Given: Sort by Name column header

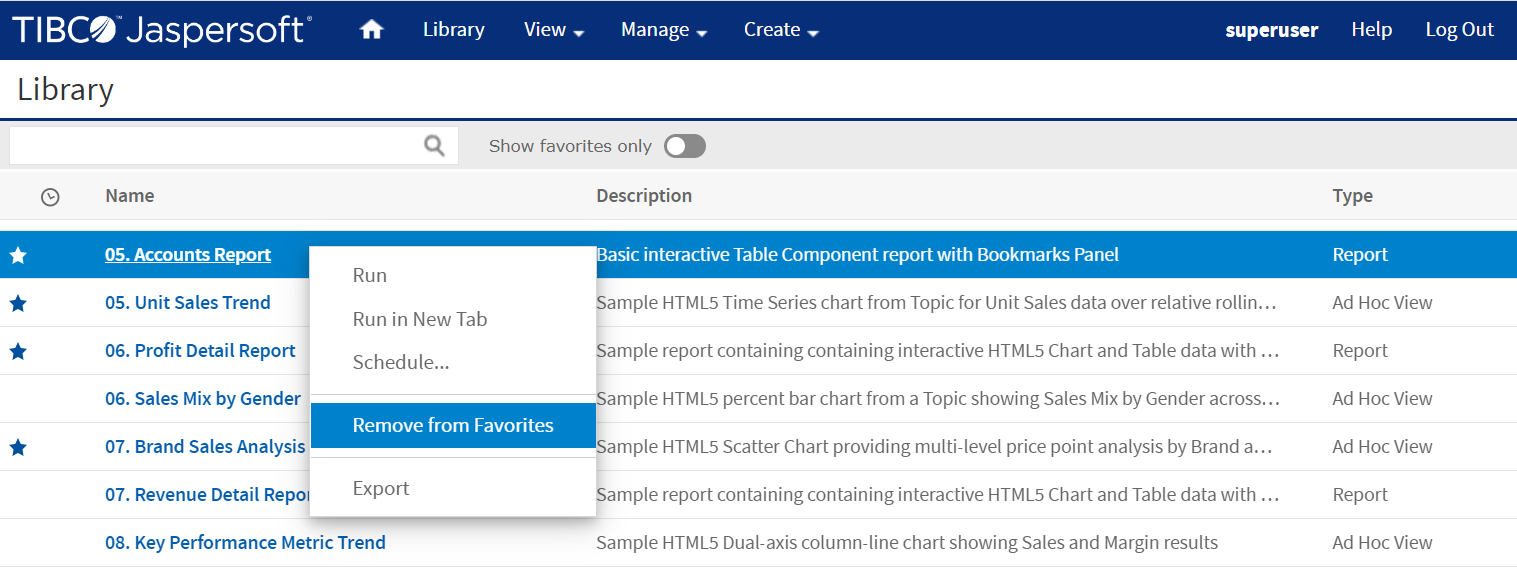Looking at the screenshot, I should pos(130,196).
